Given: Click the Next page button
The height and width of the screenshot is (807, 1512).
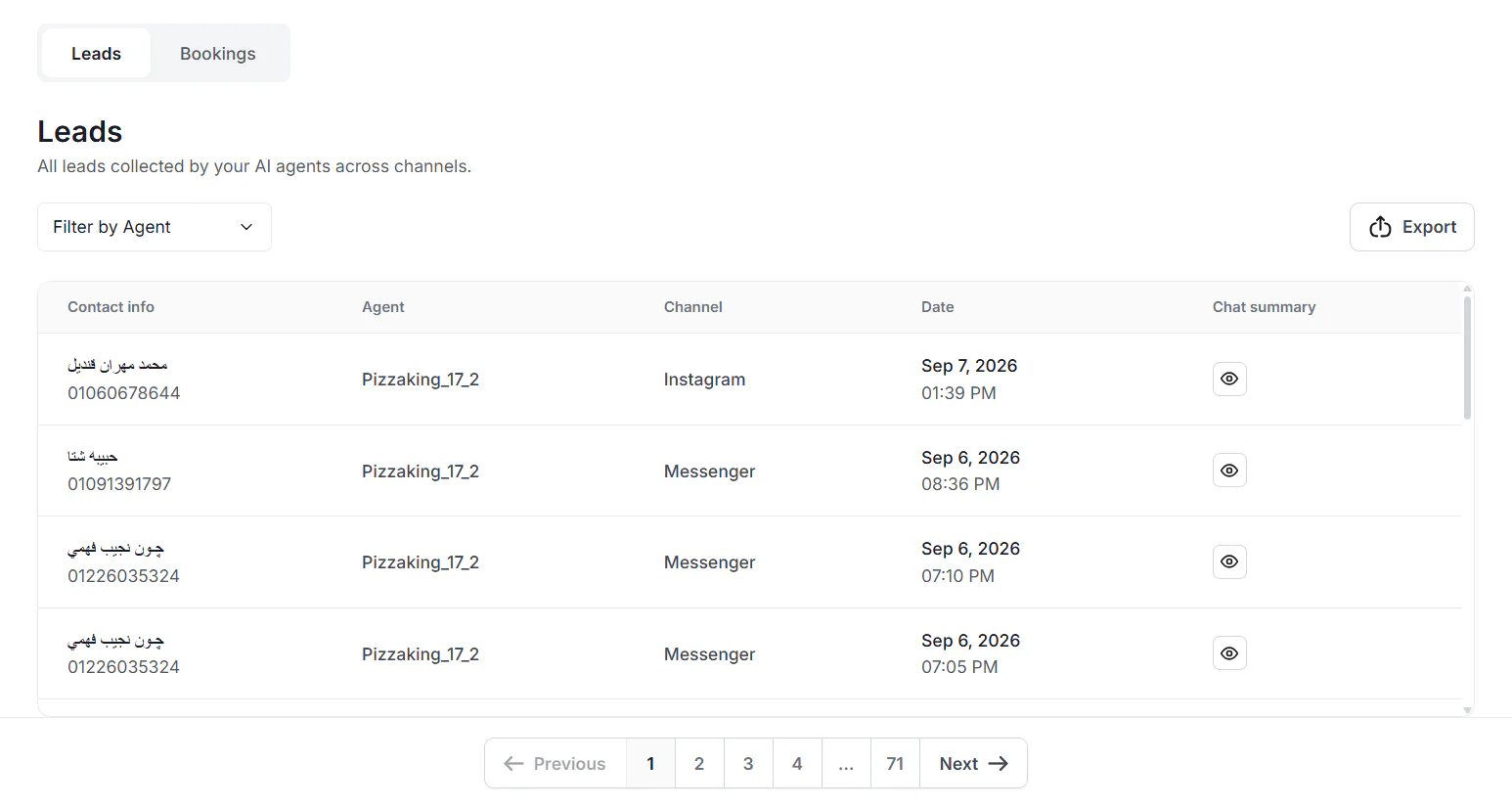Looking at the screenshot, I should [x=973, y=764].
